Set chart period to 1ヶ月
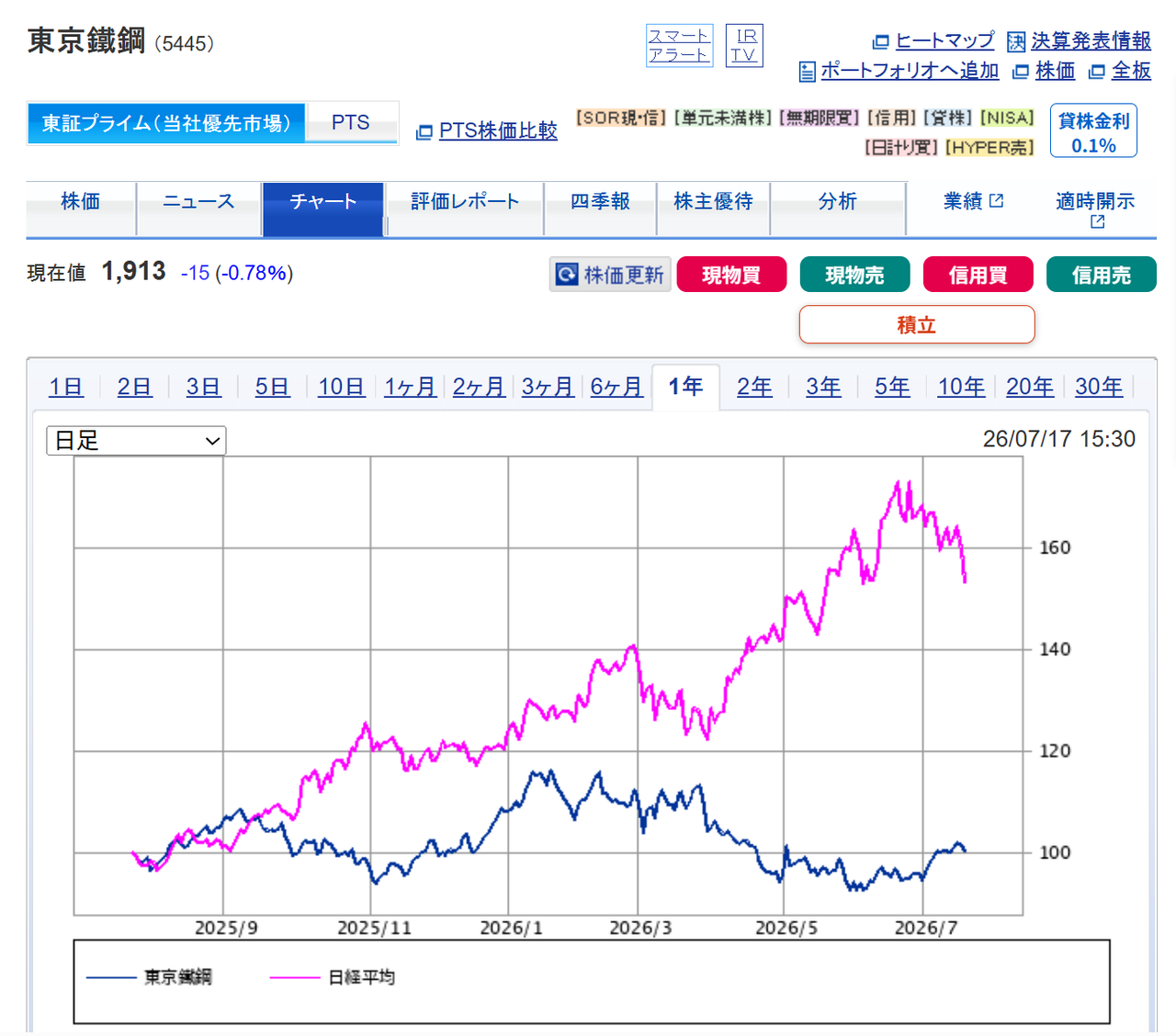Screen dimensions: 1176x1036 coord(411,387)
